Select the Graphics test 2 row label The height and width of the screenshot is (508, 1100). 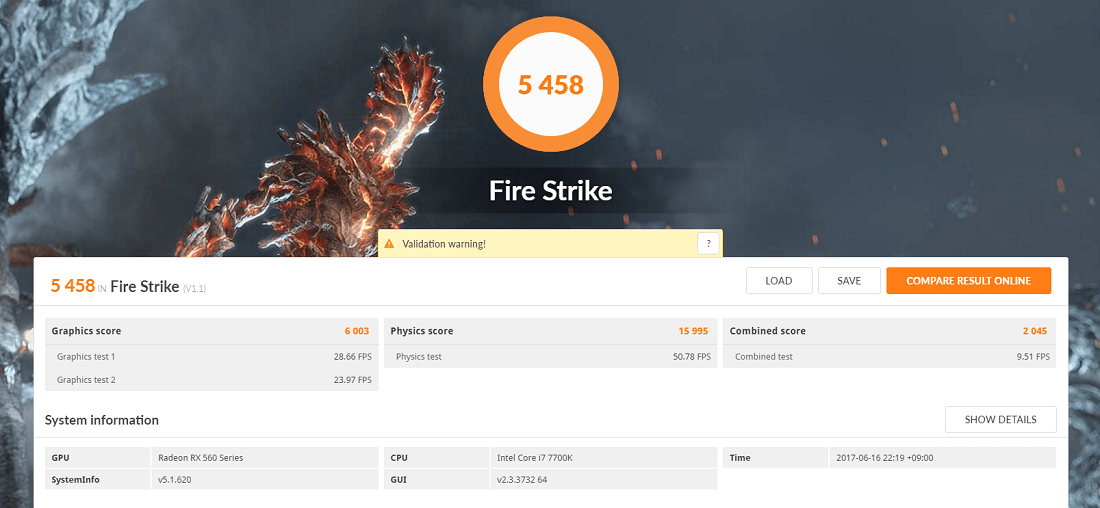(x=86, y=380)
